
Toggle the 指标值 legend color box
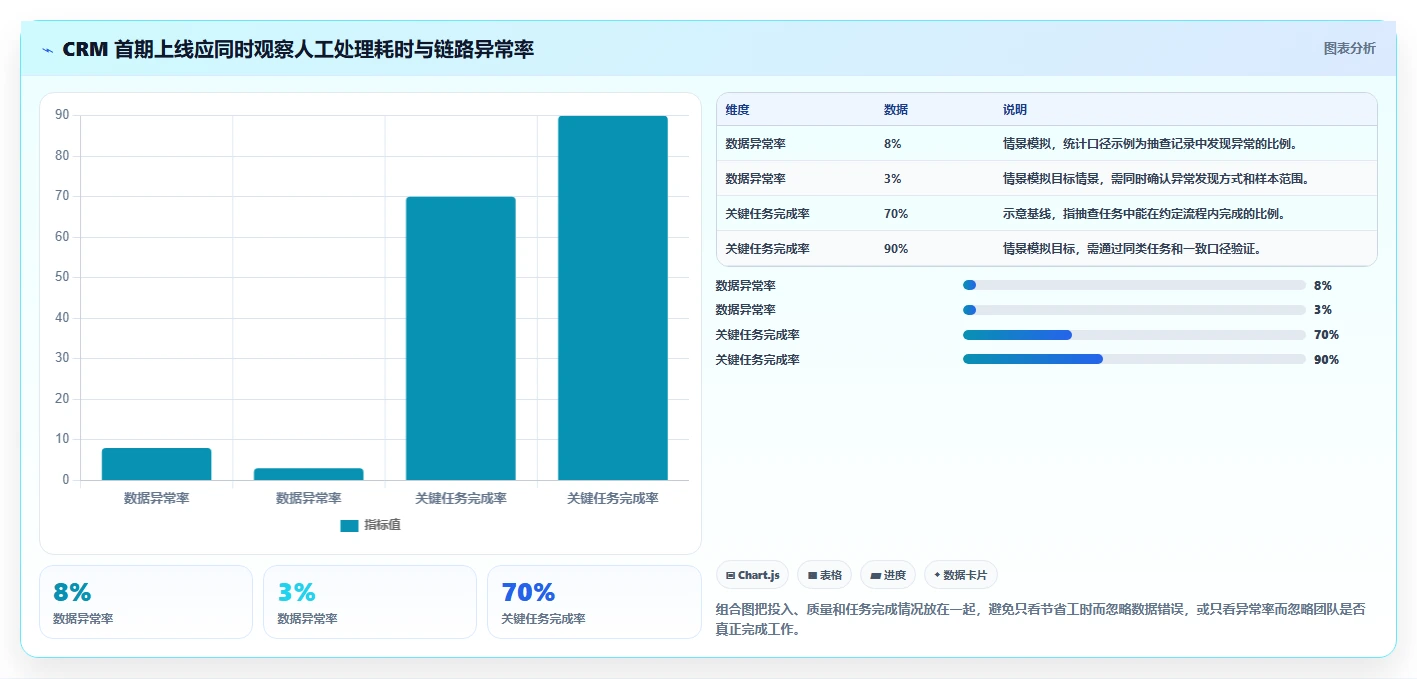(349, 526)
